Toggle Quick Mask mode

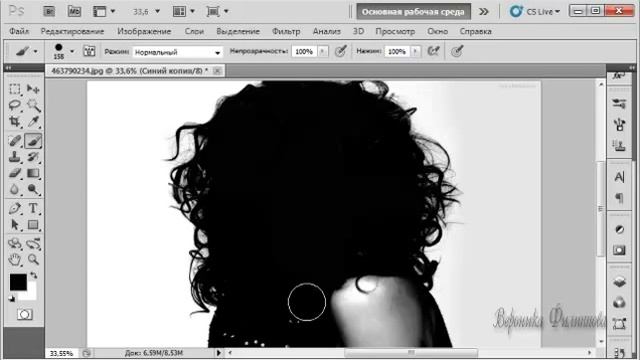click(x=24, y=314)
